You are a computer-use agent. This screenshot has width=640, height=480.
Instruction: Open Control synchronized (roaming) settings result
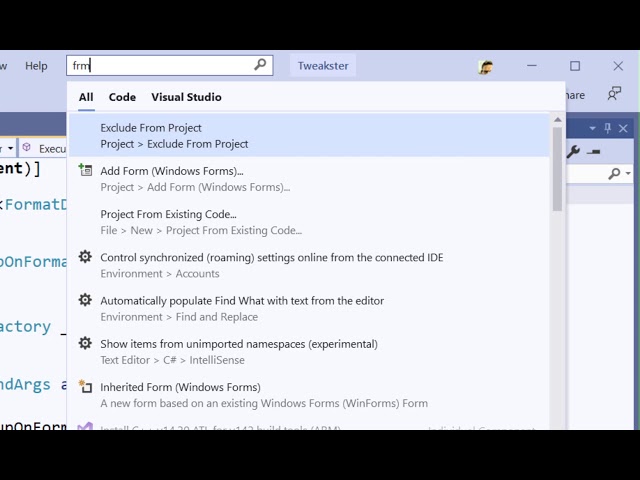click(309, 265)
